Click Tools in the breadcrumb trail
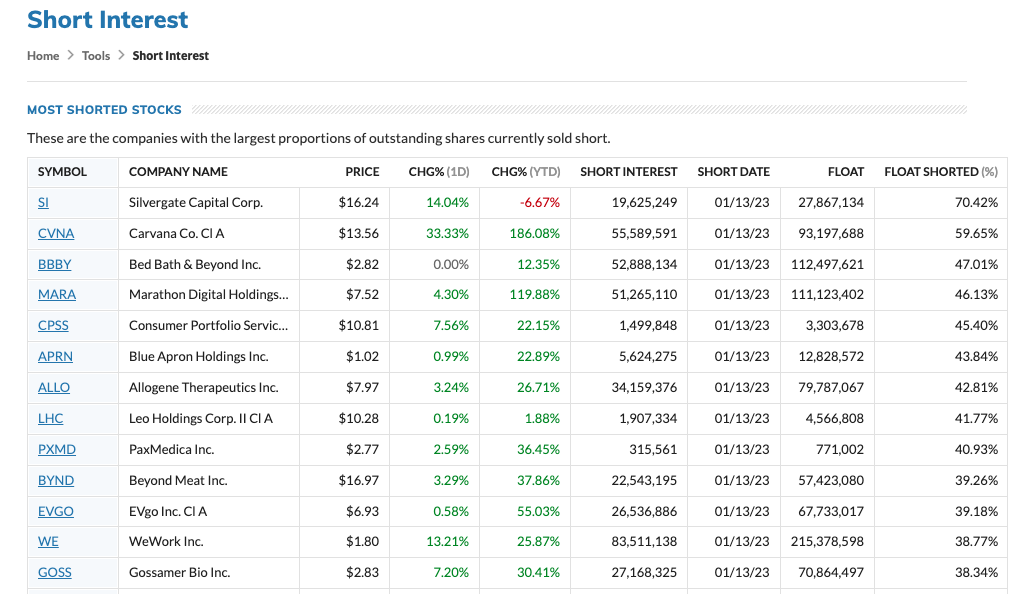 click(96, 56)
